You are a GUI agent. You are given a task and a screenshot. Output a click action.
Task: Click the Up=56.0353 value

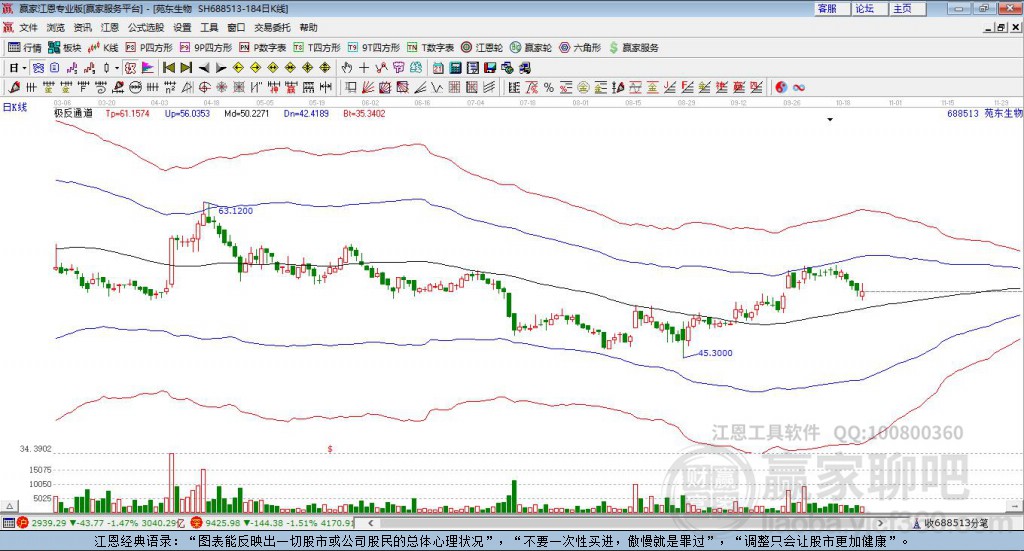[x=187, y=114]
